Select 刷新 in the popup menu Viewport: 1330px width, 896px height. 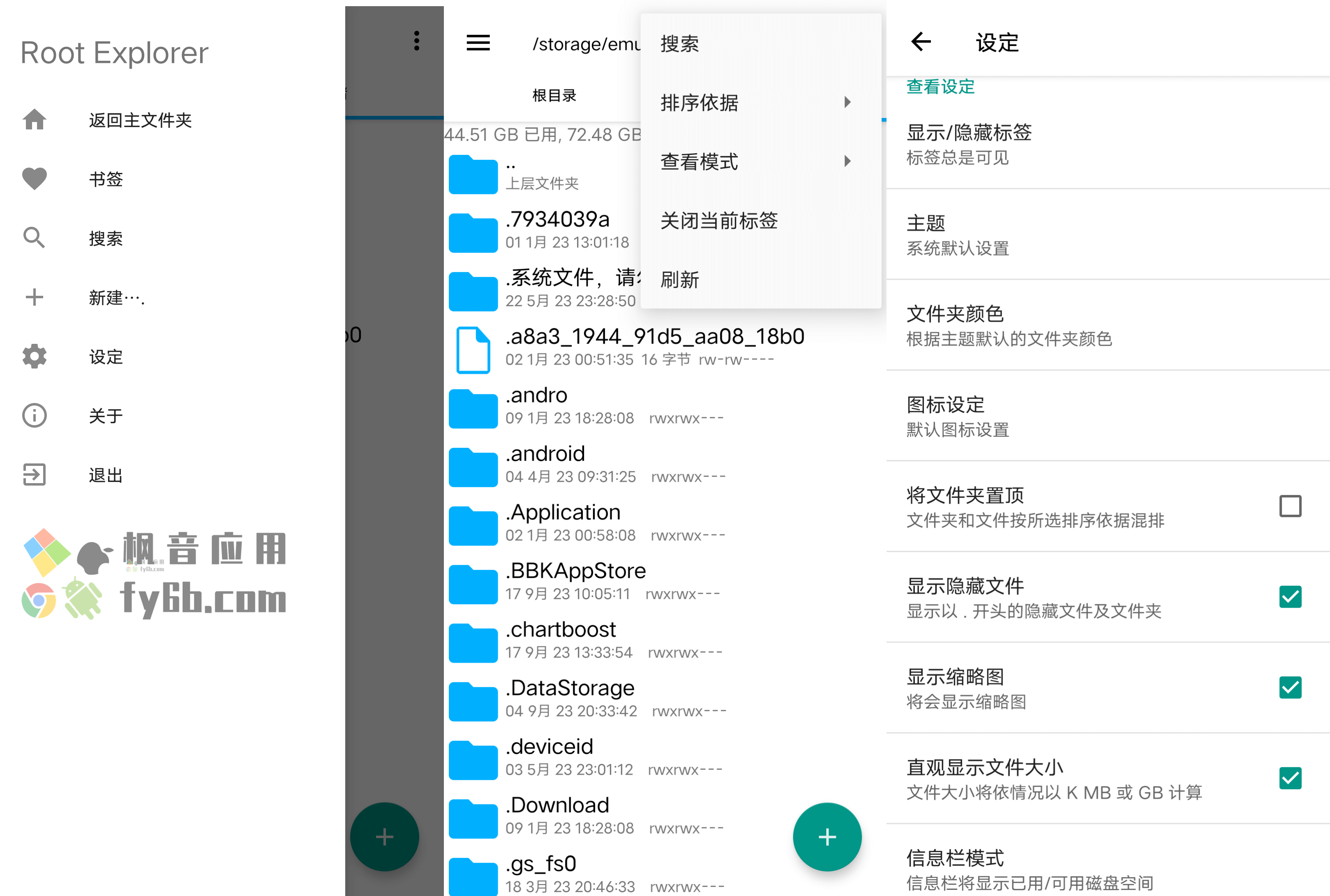pos(761,279)
